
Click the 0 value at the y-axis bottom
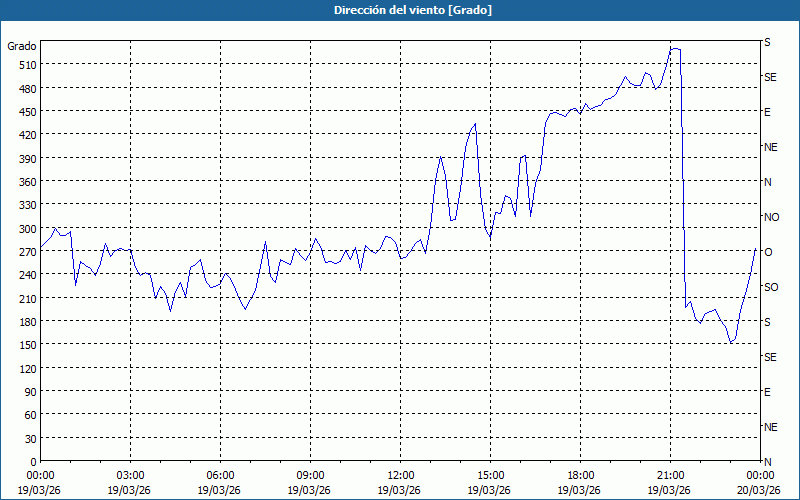coord(30,462)
